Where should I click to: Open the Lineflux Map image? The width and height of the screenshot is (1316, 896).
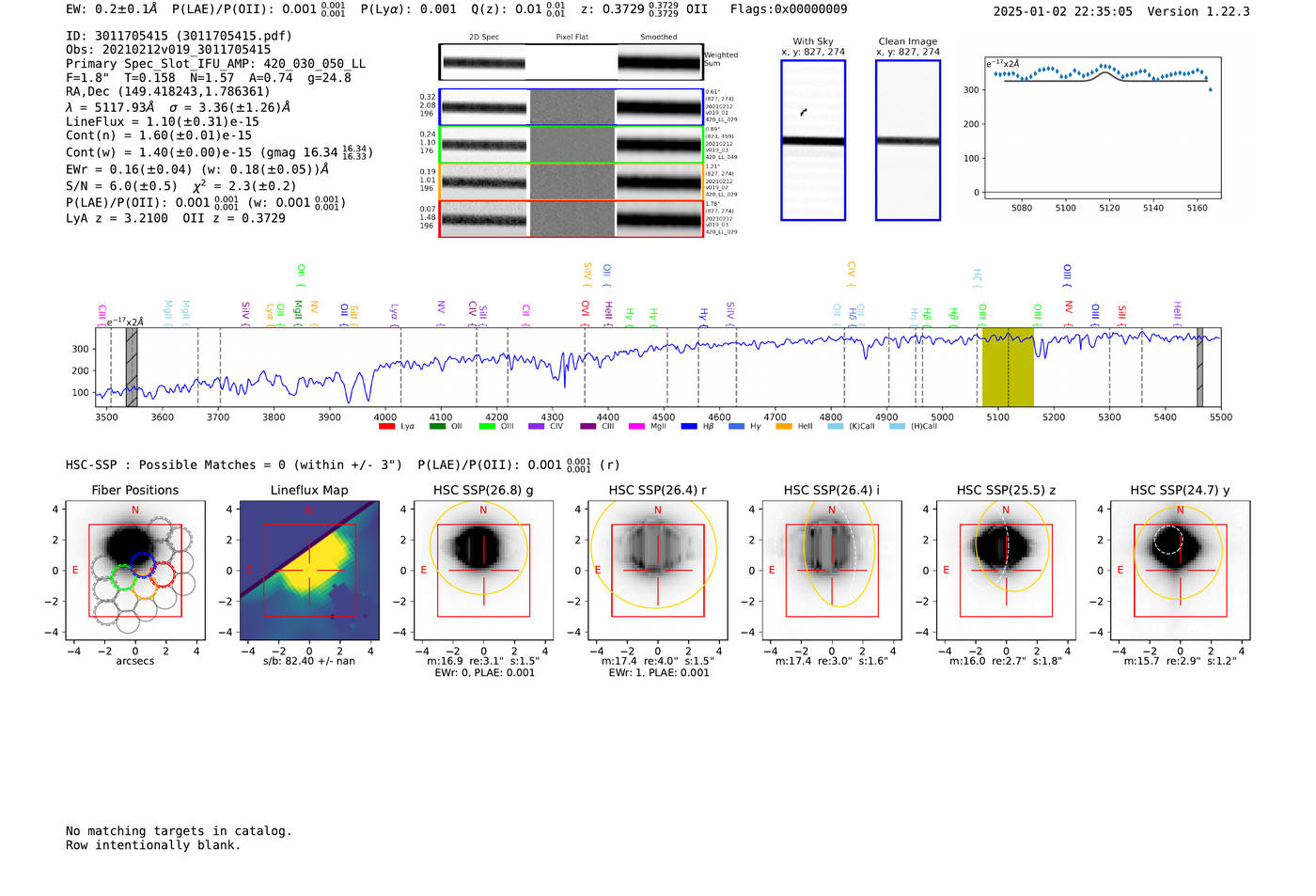309,571
